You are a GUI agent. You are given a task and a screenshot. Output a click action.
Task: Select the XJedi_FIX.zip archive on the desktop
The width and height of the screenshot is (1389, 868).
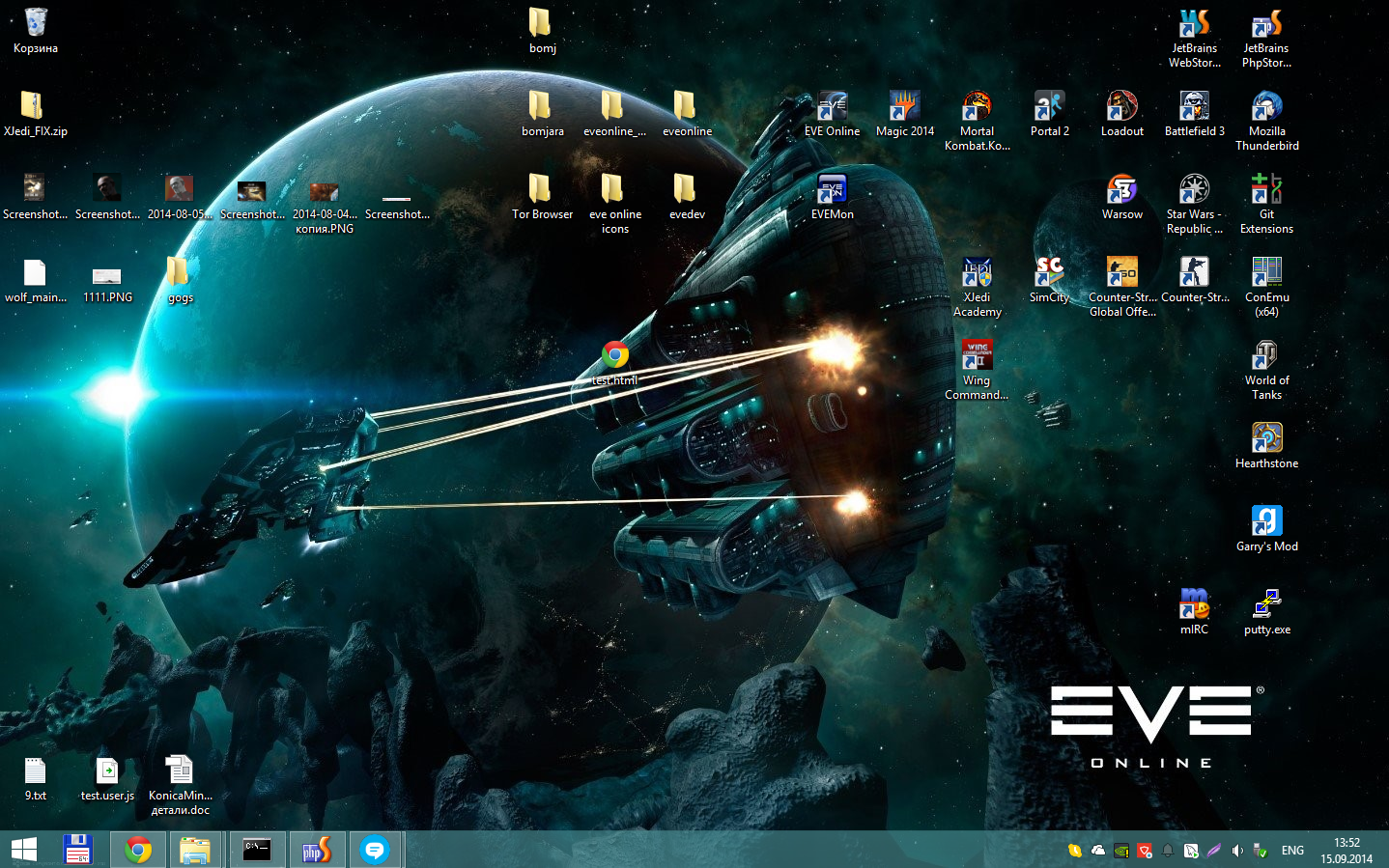[x=36, y=114]
